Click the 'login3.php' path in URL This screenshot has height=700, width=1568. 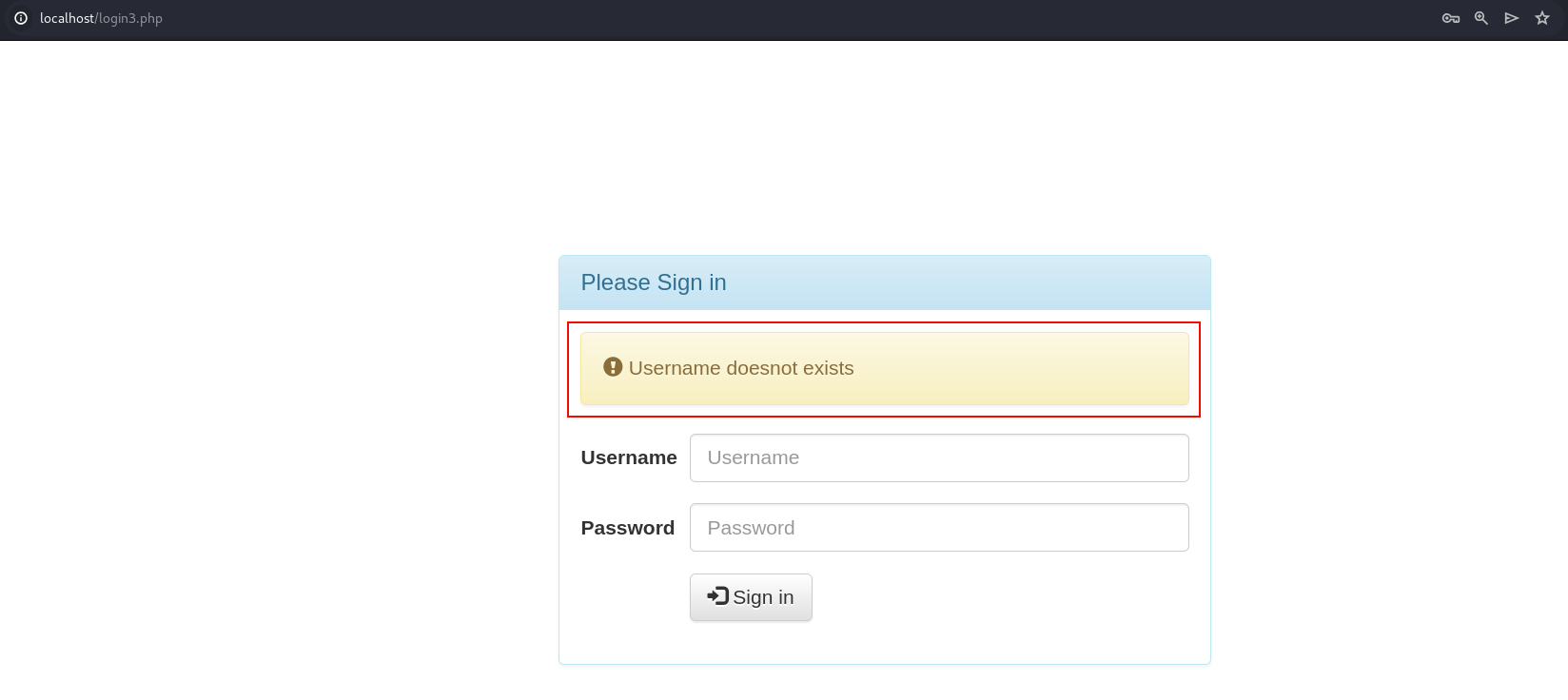coord(130,18)
